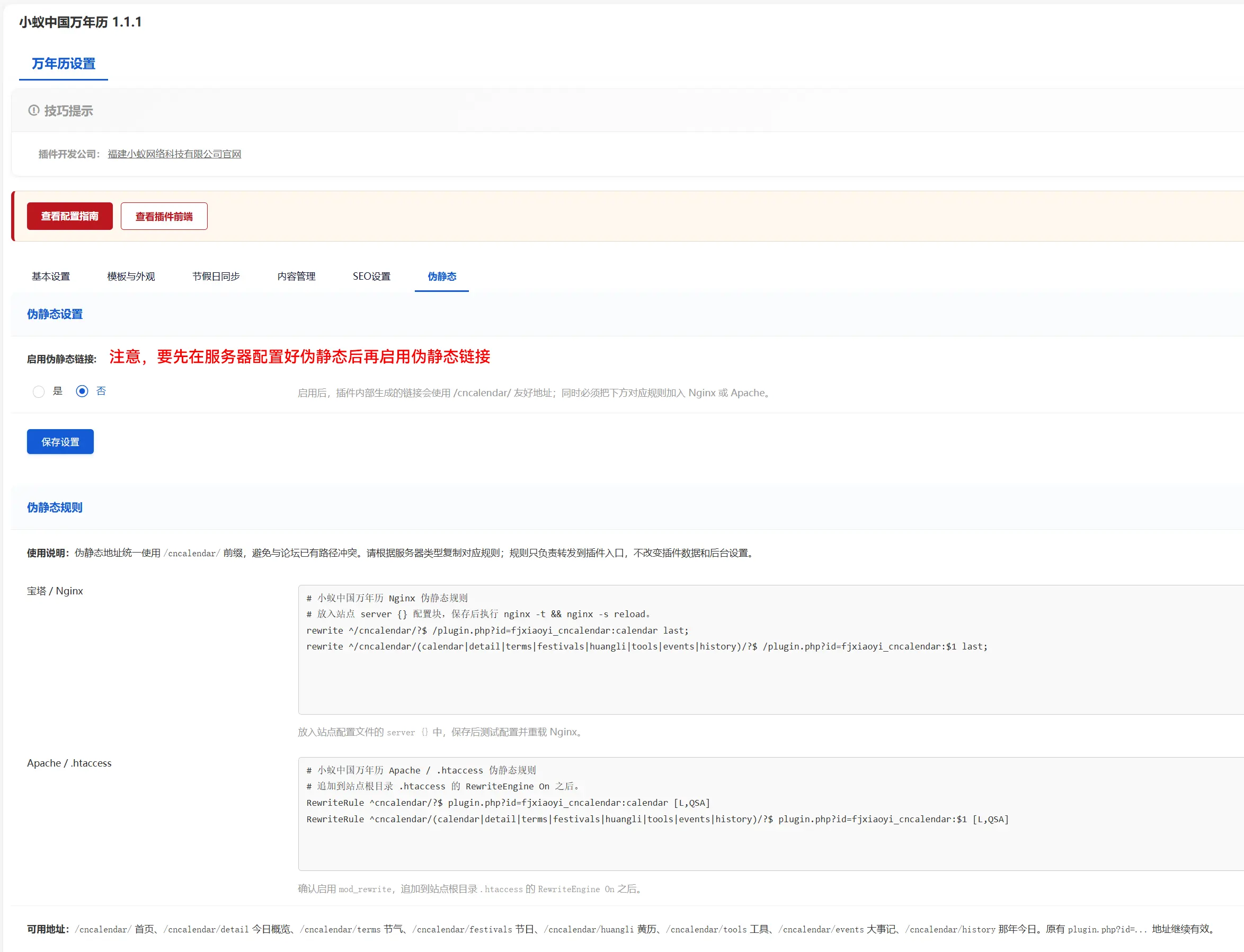Click the 查看插件前端 button

pyautogui.click(x=164, y=216)
